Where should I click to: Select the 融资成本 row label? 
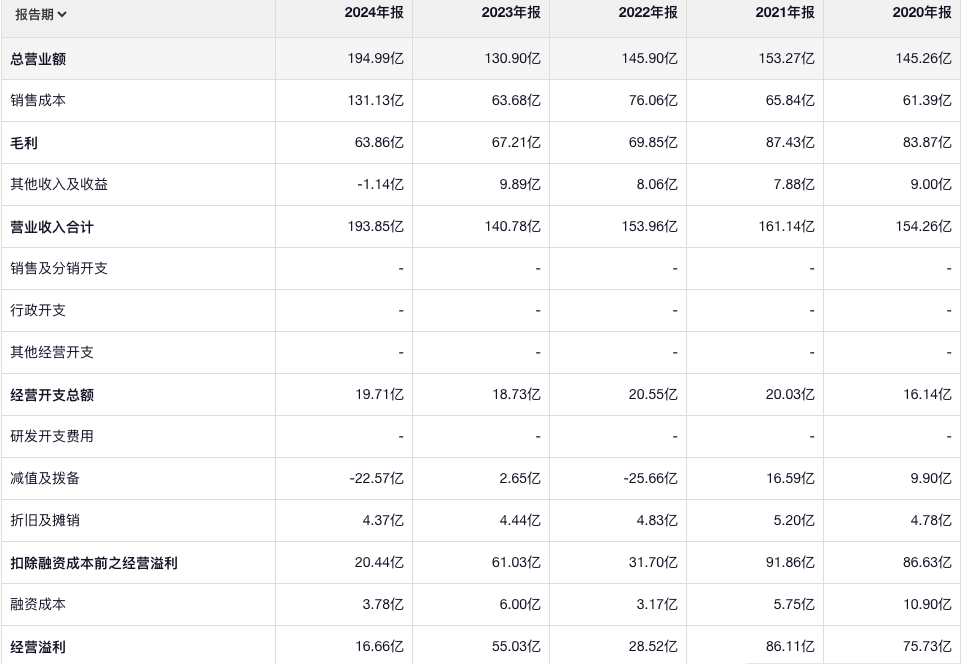(x=38, y=605)
